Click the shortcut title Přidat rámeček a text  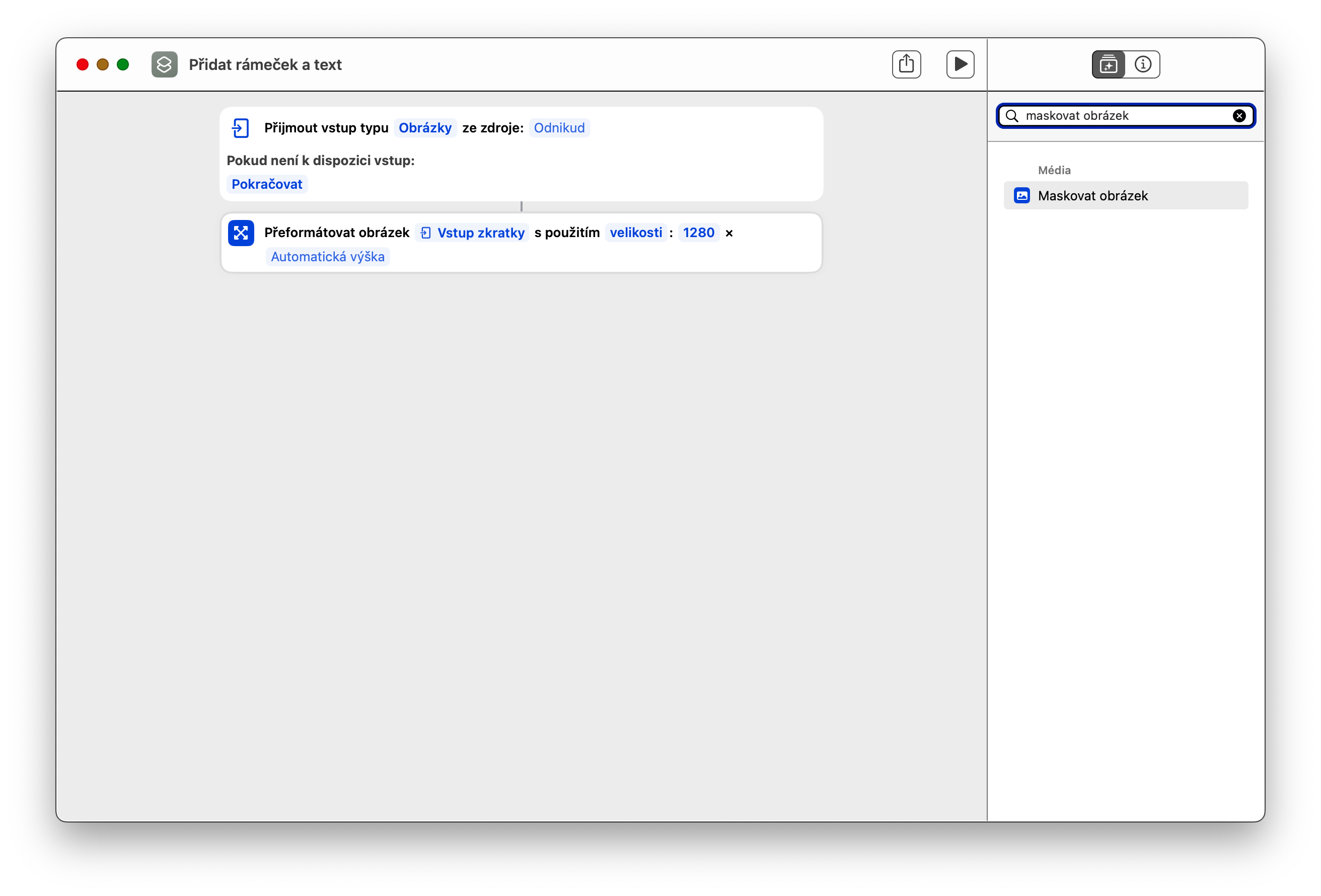click(265, 65)
